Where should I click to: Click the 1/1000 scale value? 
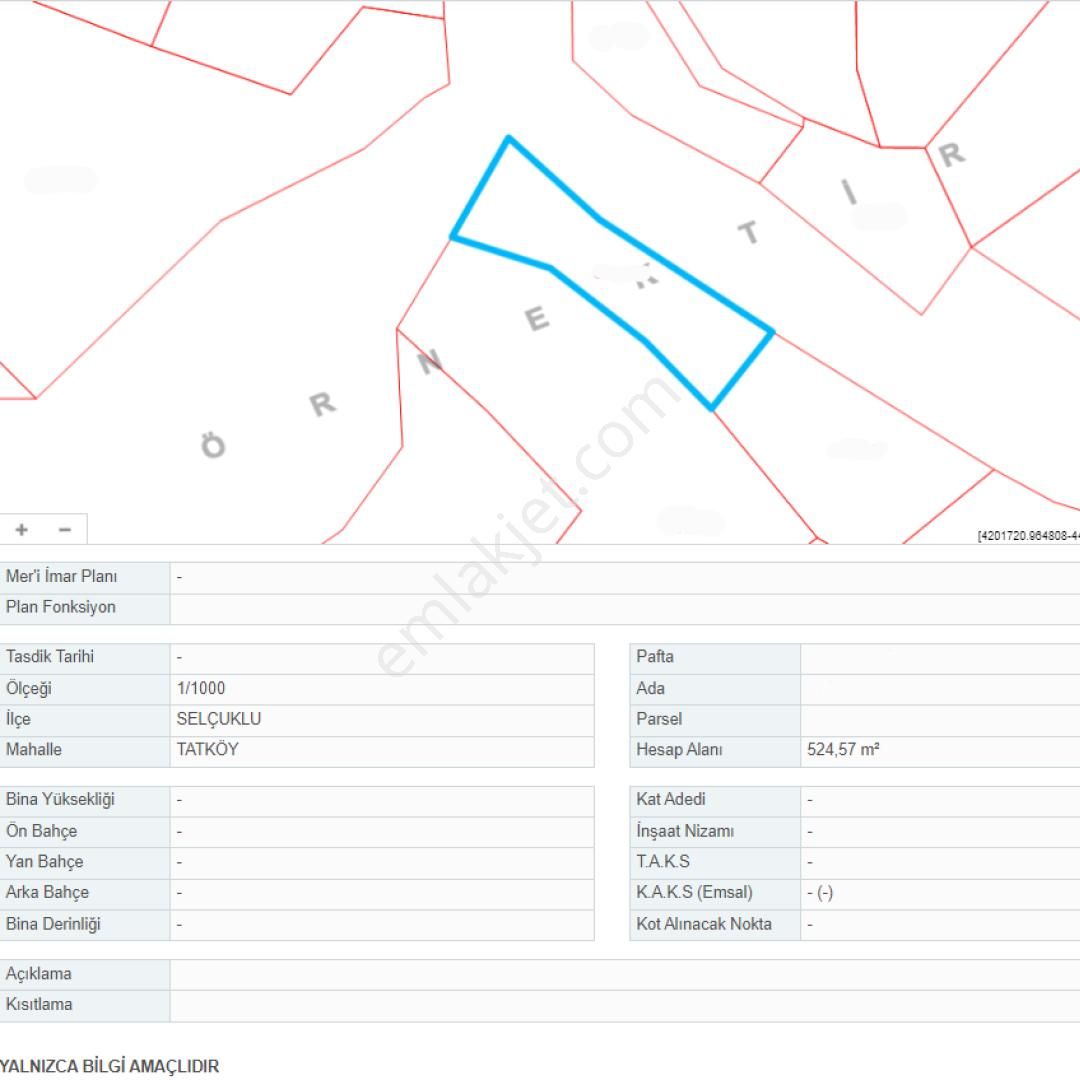click(x=201, y=688)
